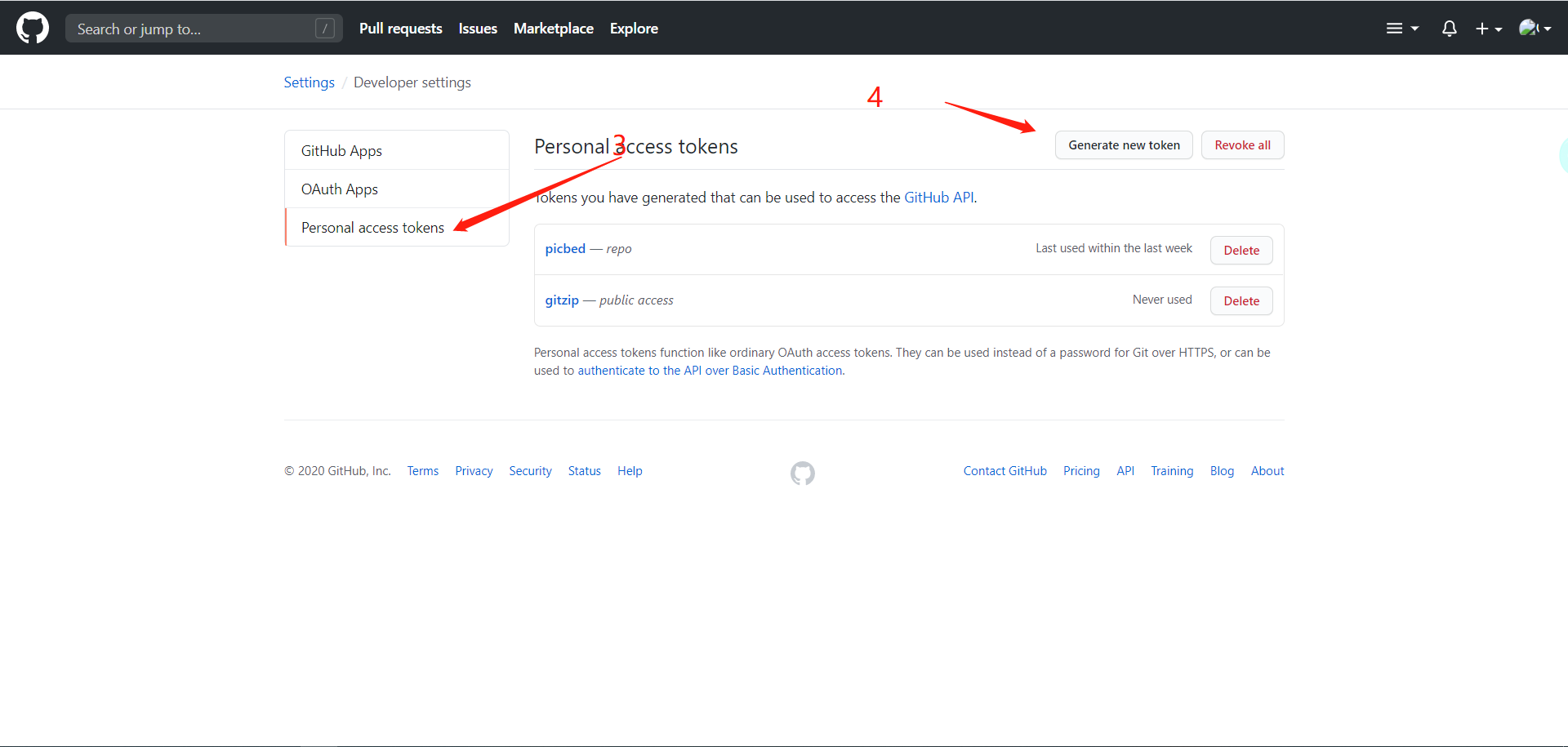Delete the picbed token

[1241, 250]
